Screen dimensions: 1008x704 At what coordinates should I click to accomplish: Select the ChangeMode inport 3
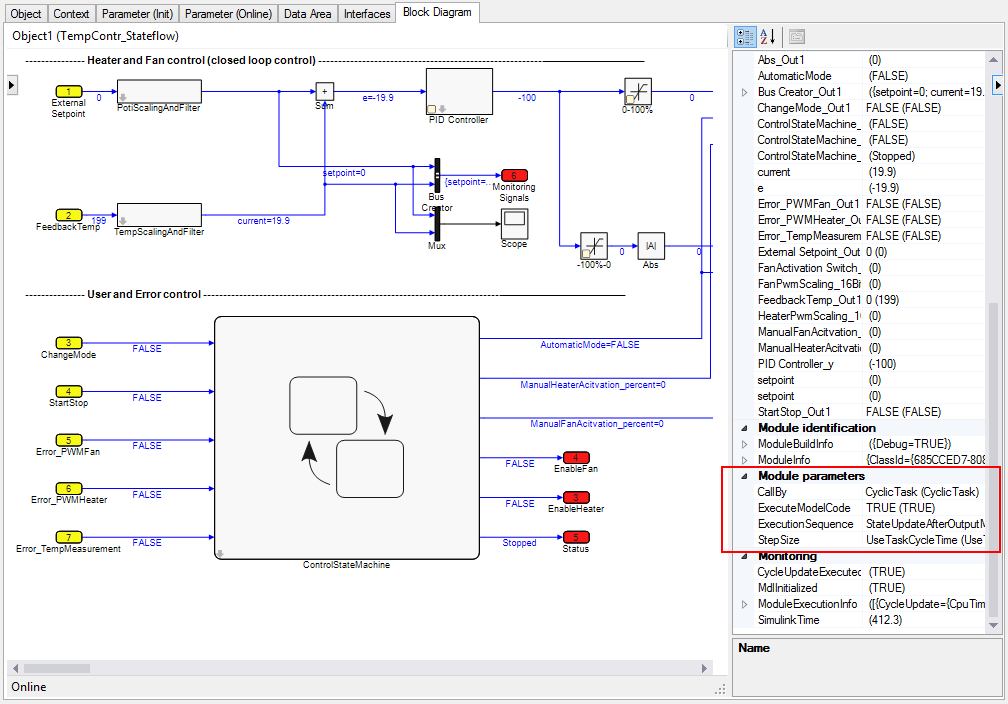click(x=69, y=343)
